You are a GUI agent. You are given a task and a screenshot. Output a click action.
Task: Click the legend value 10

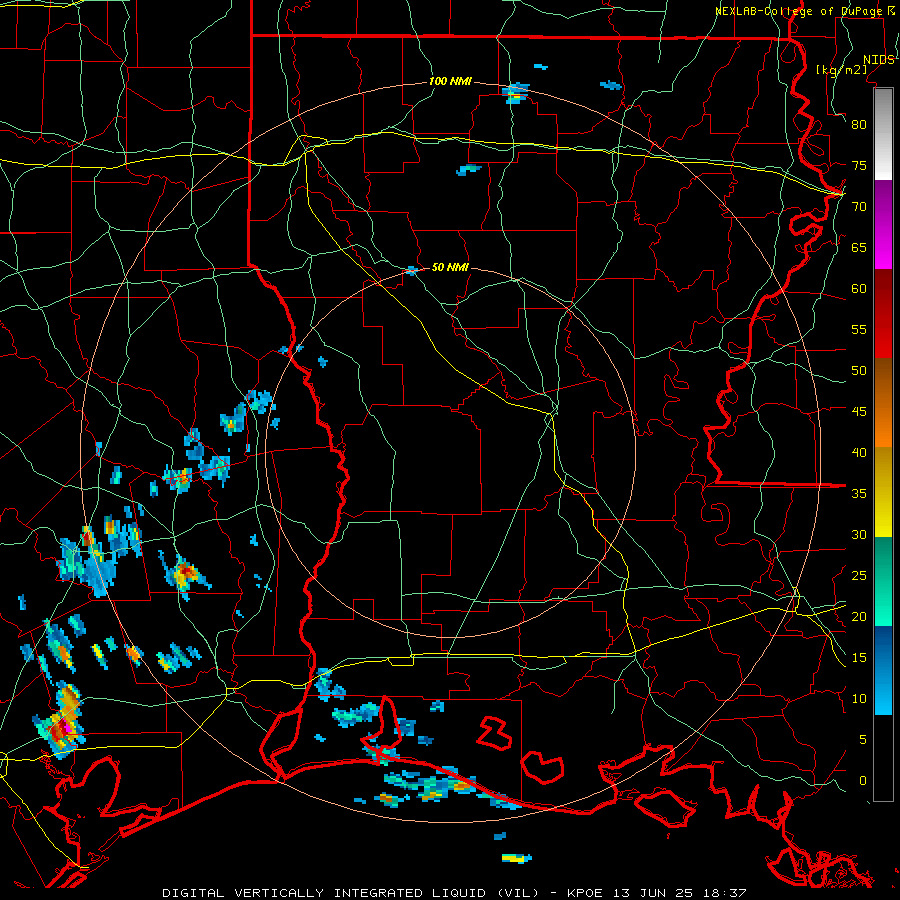(x=859, y=699)
